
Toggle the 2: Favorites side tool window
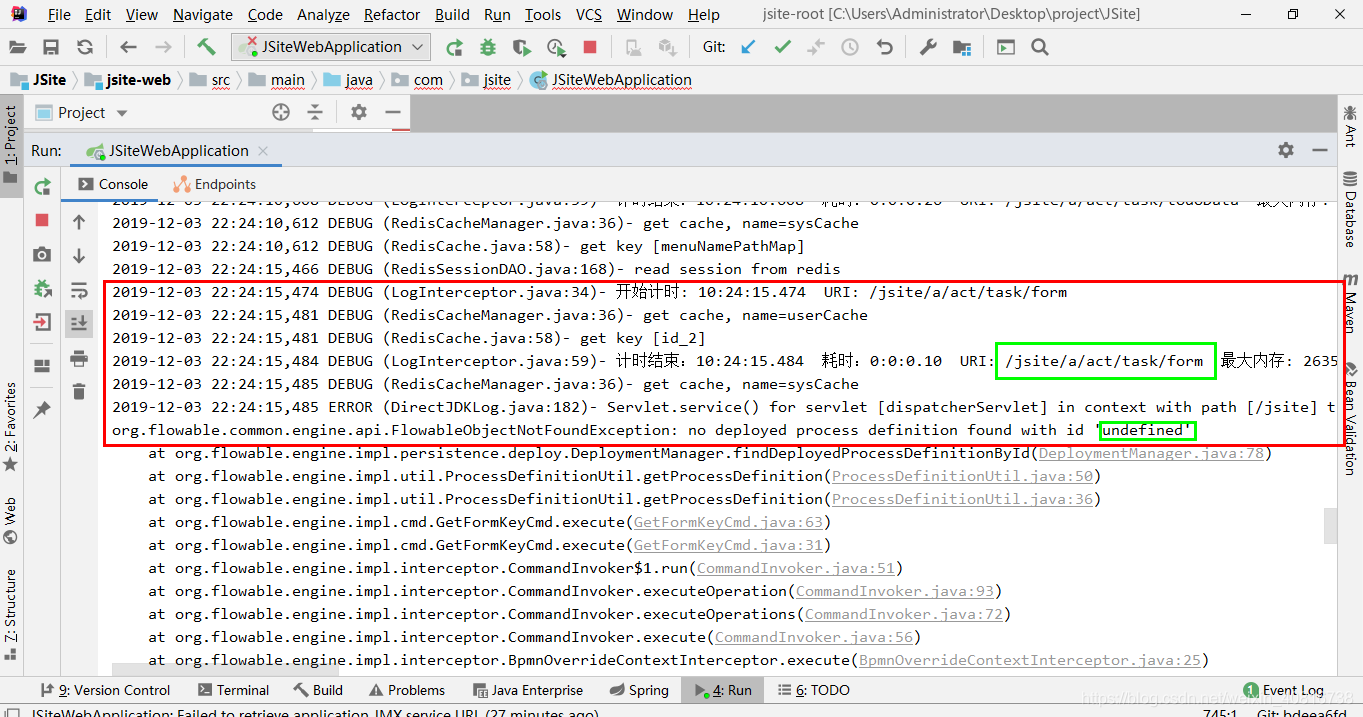click(x=11, y=427)
